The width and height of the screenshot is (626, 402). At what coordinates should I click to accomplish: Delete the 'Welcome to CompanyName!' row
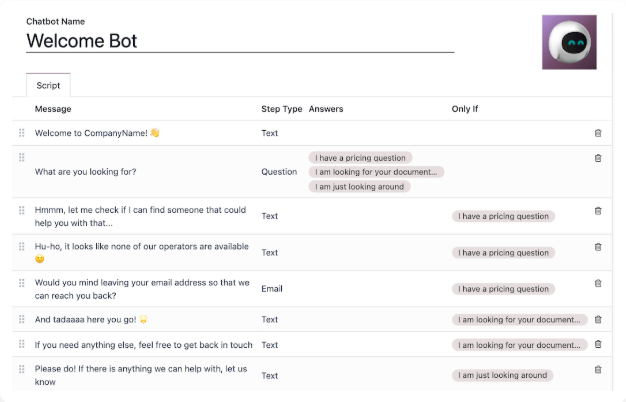tap(598, 132)
